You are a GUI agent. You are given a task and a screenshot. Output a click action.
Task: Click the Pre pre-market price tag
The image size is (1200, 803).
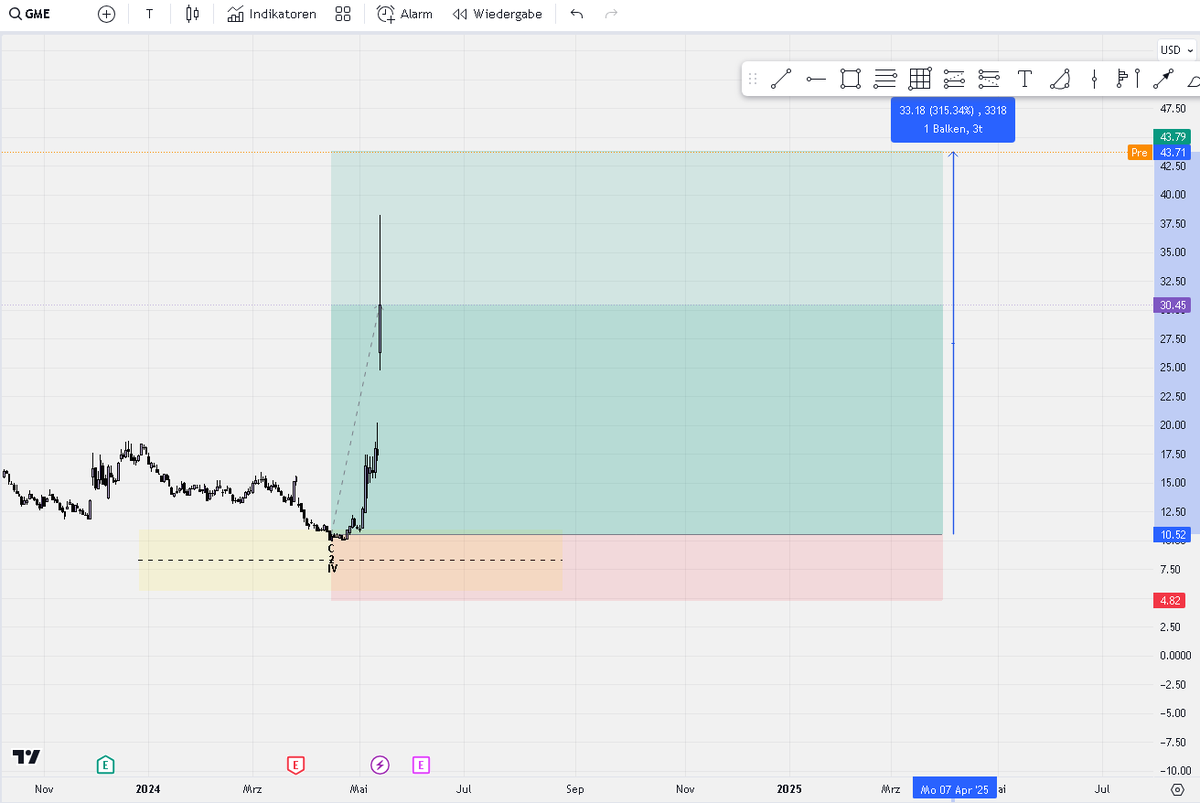1139,152
